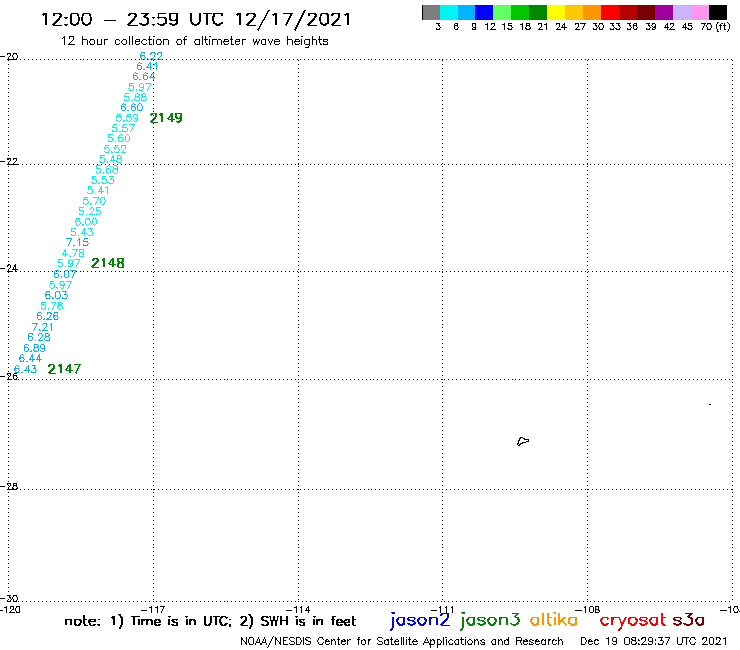This screenshot has width=740, height=650.
Task: Click the 6.44 wave height value
Action: click(x=30, y=359)
